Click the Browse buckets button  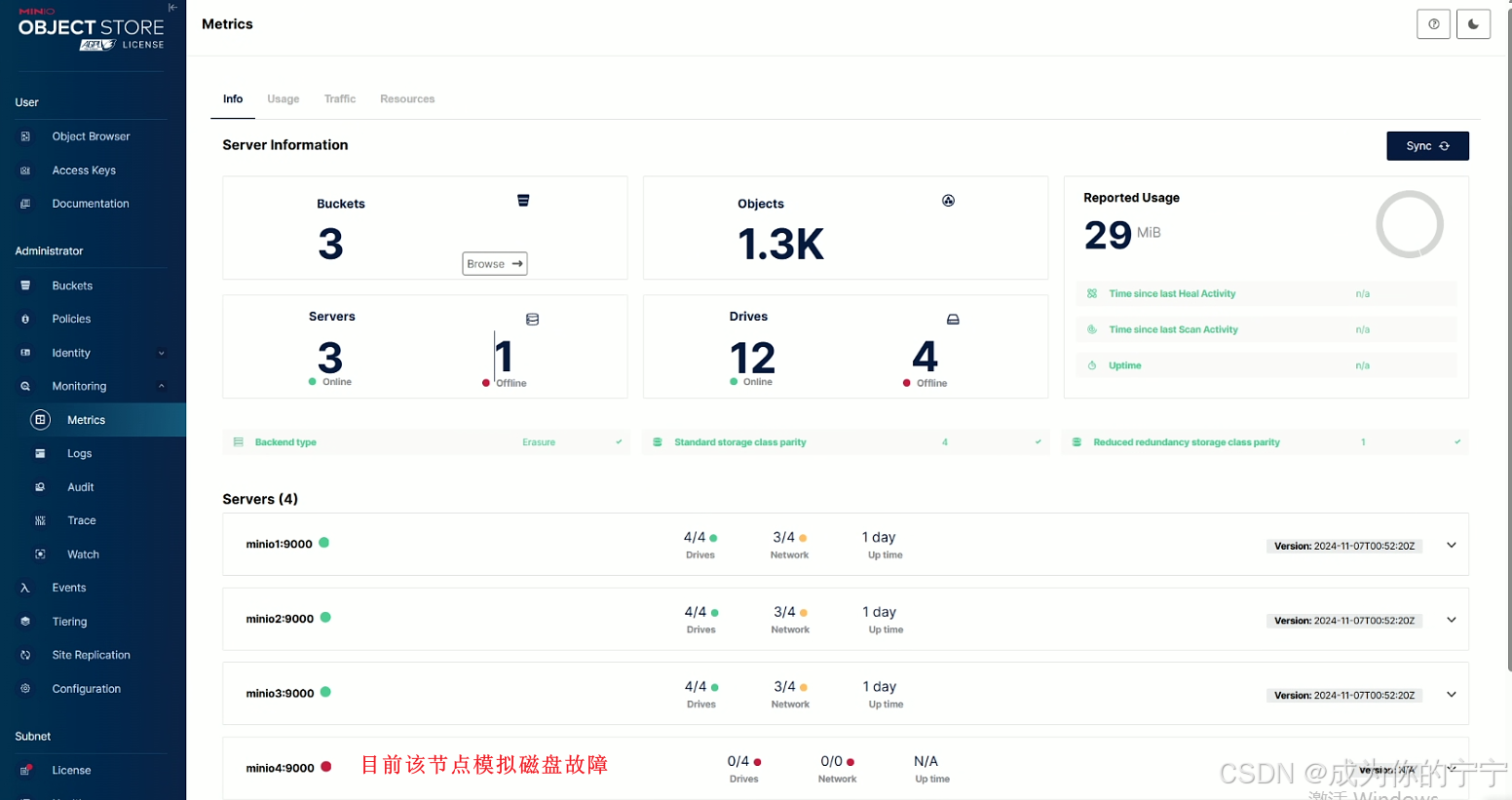pyautogui.click(x=495, y=264)
